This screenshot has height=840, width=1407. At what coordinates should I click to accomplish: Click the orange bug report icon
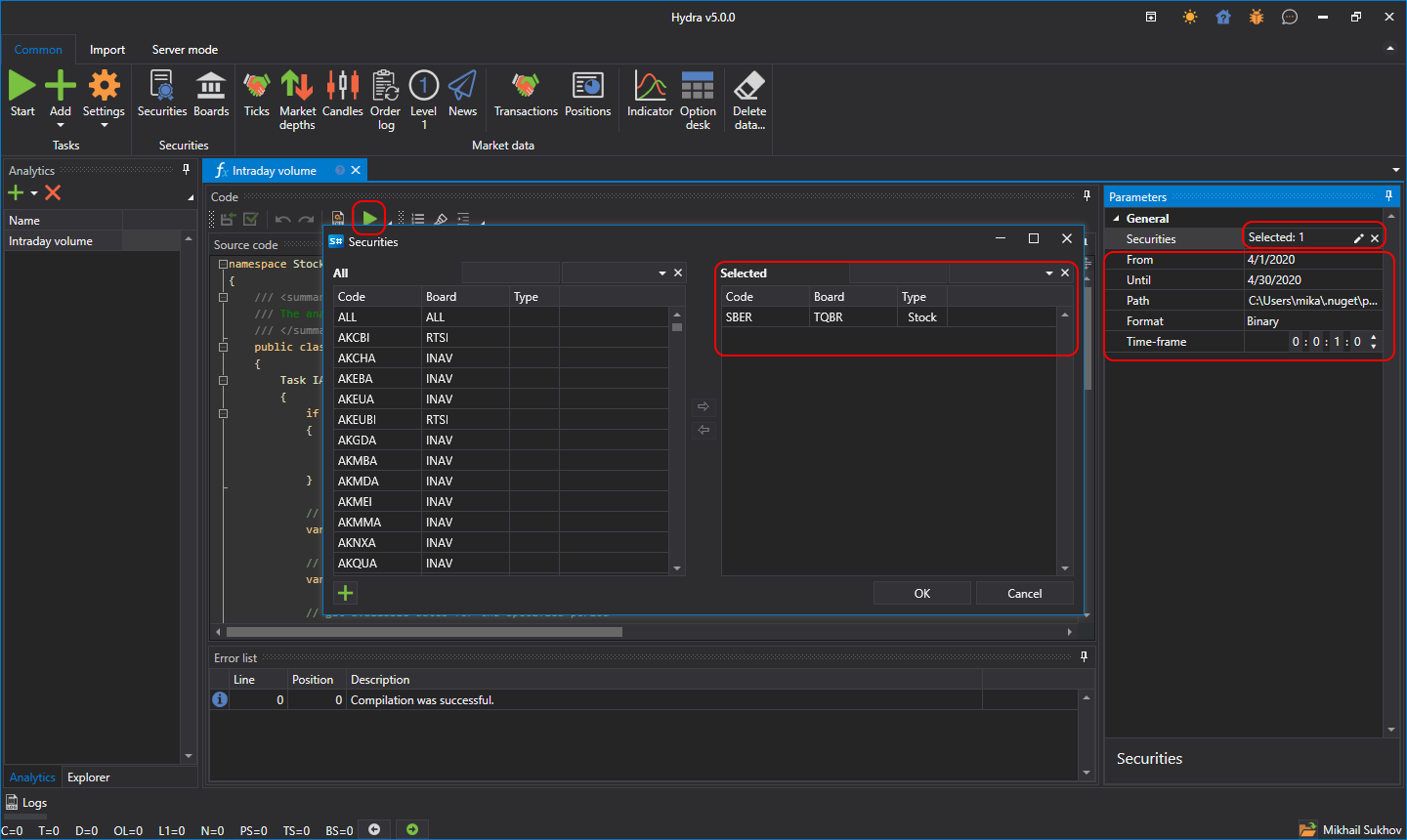click(1257, 17)
